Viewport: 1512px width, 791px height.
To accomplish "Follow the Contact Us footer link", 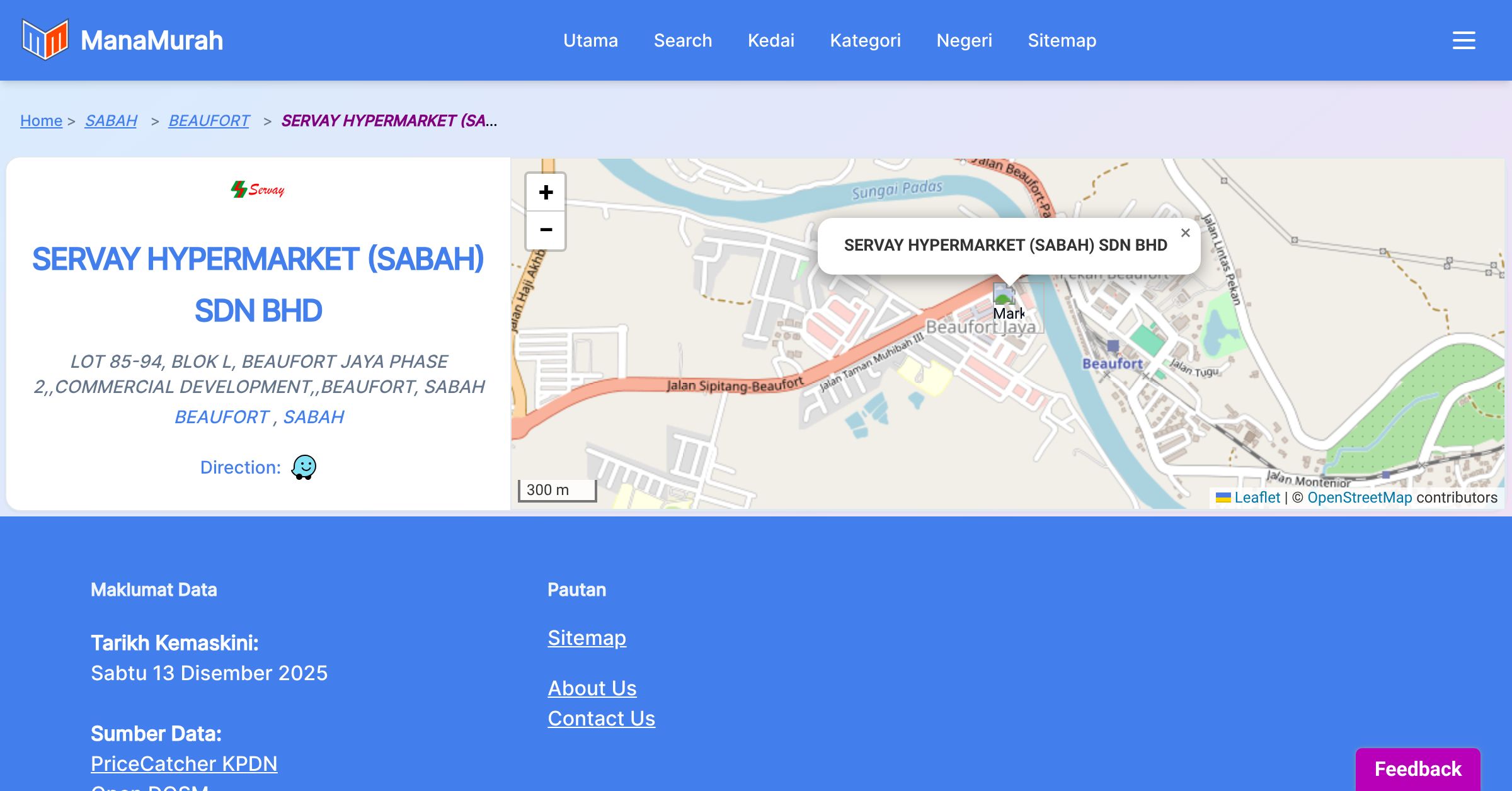I will tap(601, 718).
